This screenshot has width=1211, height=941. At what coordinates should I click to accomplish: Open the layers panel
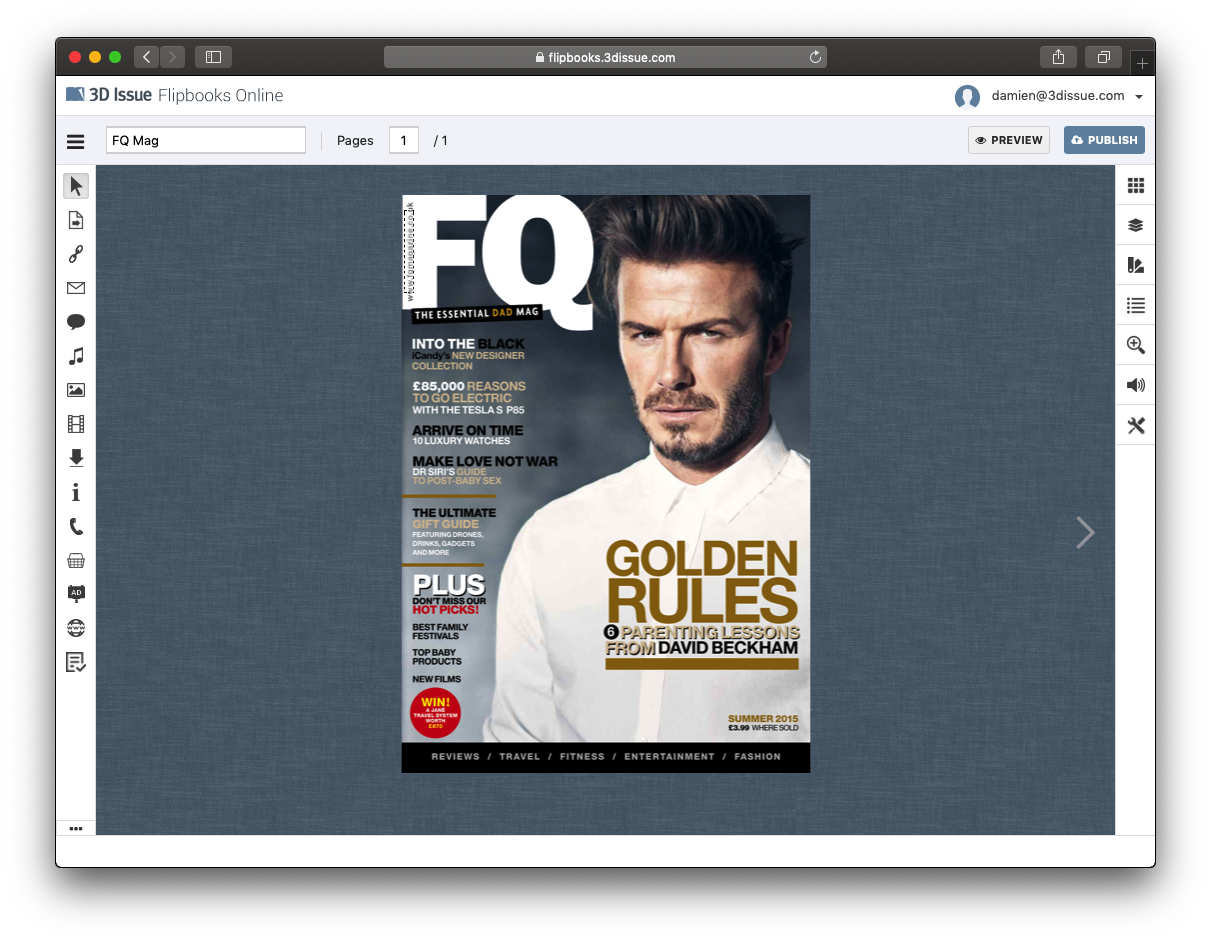(x=1135, y=225)
